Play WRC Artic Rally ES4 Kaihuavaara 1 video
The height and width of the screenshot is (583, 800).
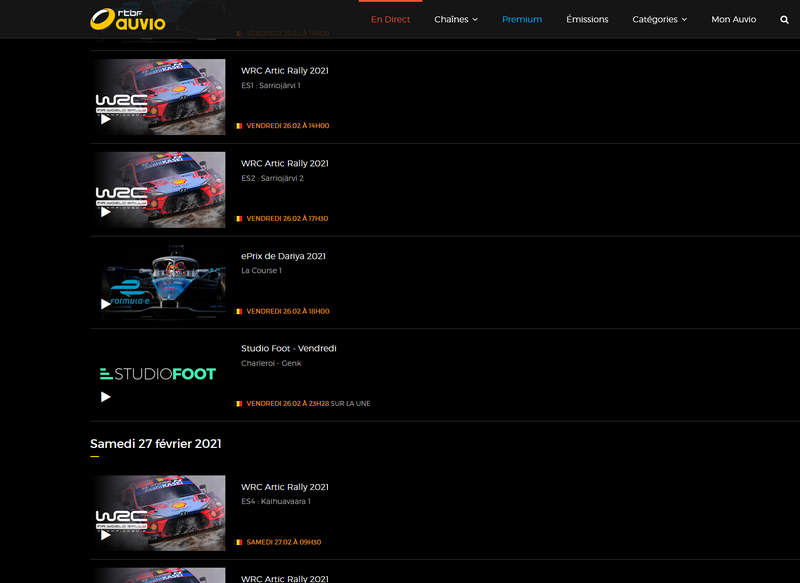pos(106,535)
